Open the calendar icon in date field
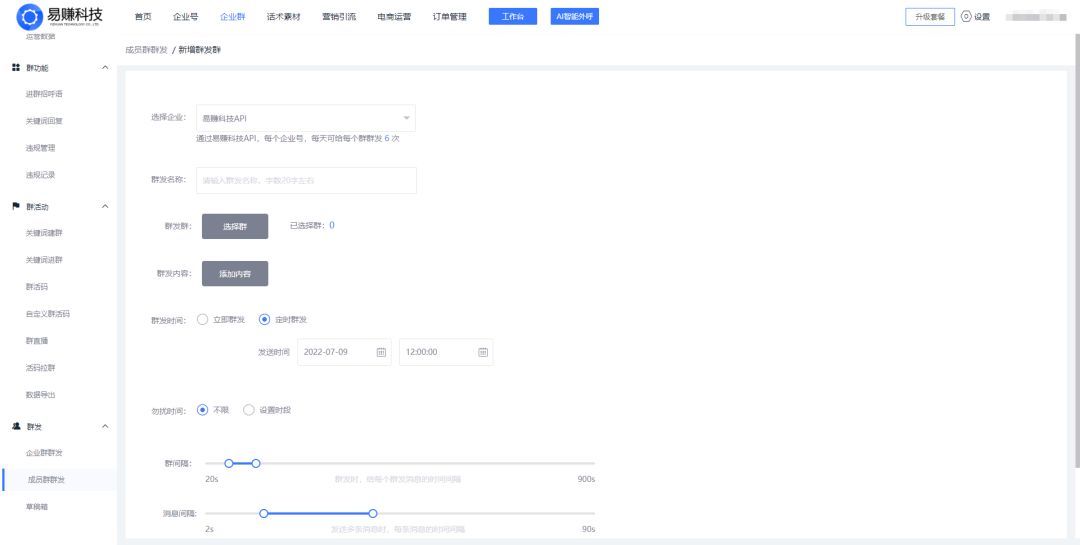Viewport: 1080px width, 545px height. point(381,352)
